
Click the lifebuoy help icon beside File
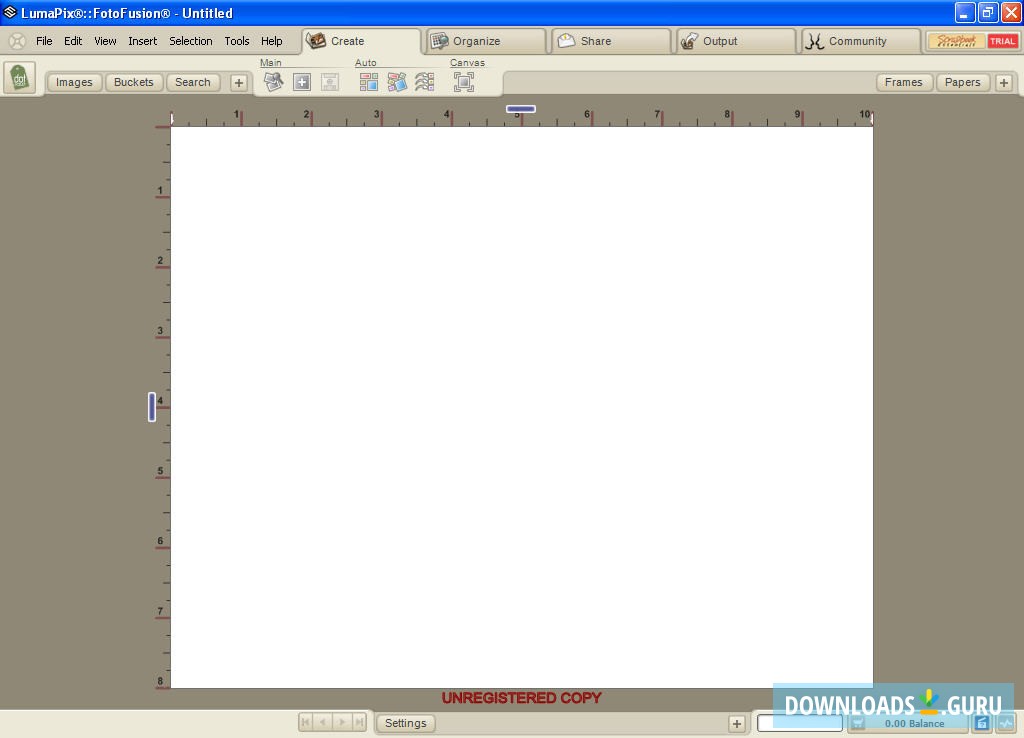pyautogui.click(x=18, y=41)
